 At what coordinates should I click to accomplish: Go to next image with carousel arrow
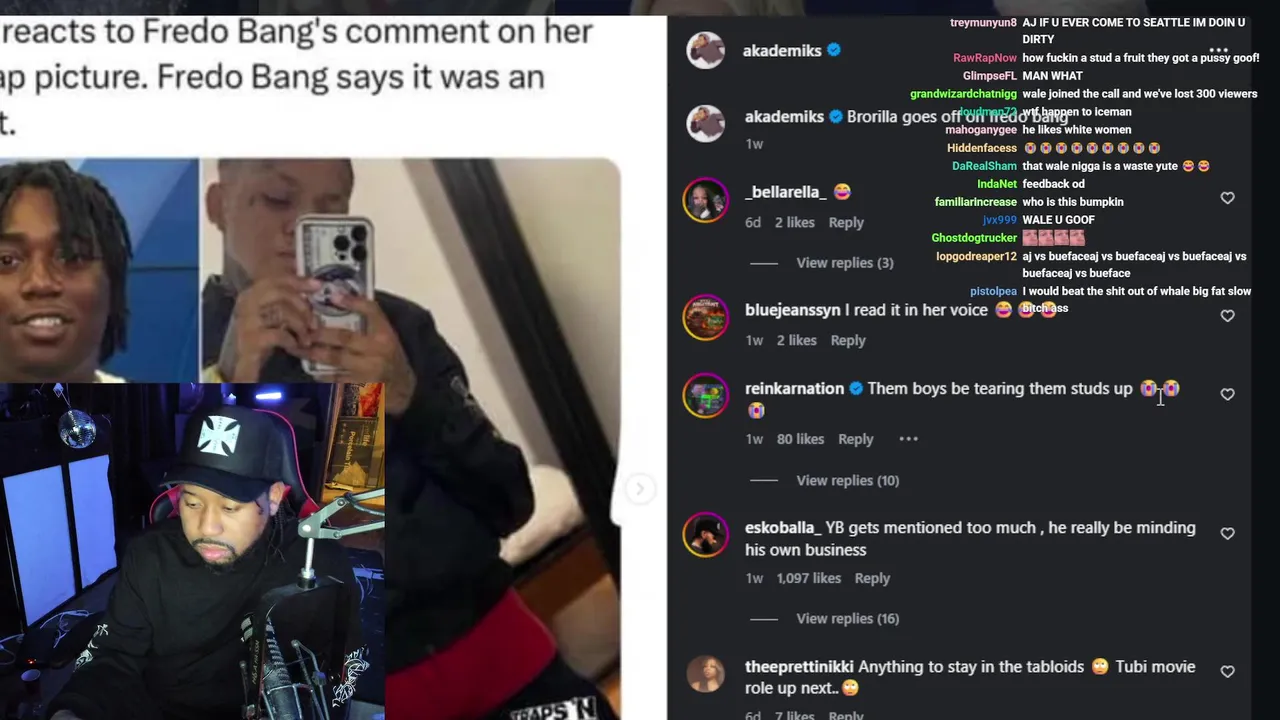[x=640, y=489]
